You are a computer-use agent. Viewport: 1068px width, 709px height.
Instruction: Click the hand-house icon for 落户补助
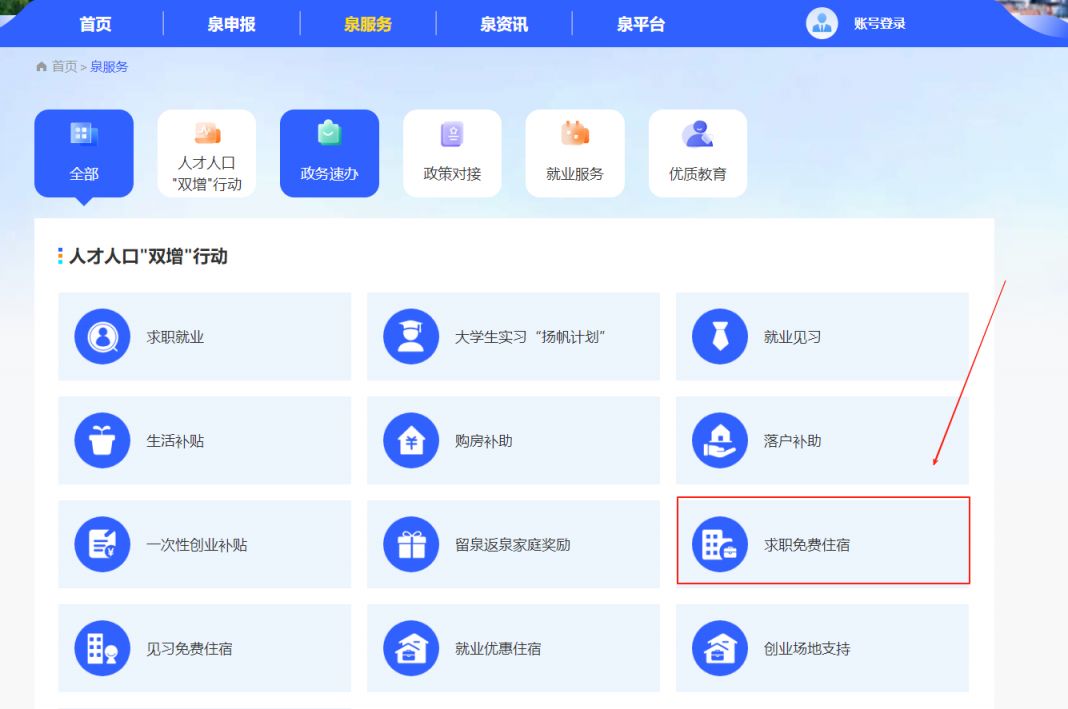pyautogui.click(x=720, y=441)
